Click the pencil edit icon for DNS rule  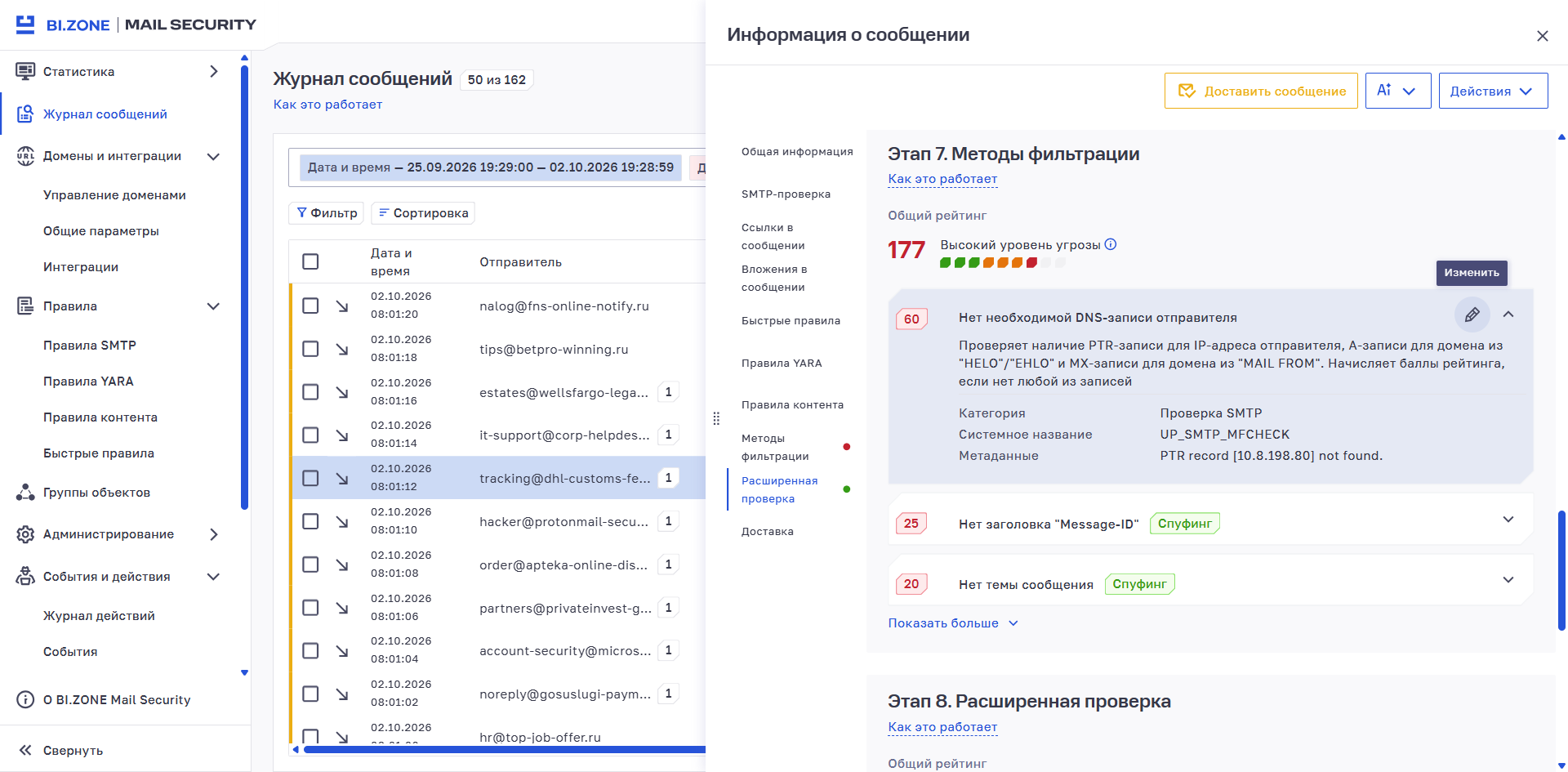(x=1472, y=315)
